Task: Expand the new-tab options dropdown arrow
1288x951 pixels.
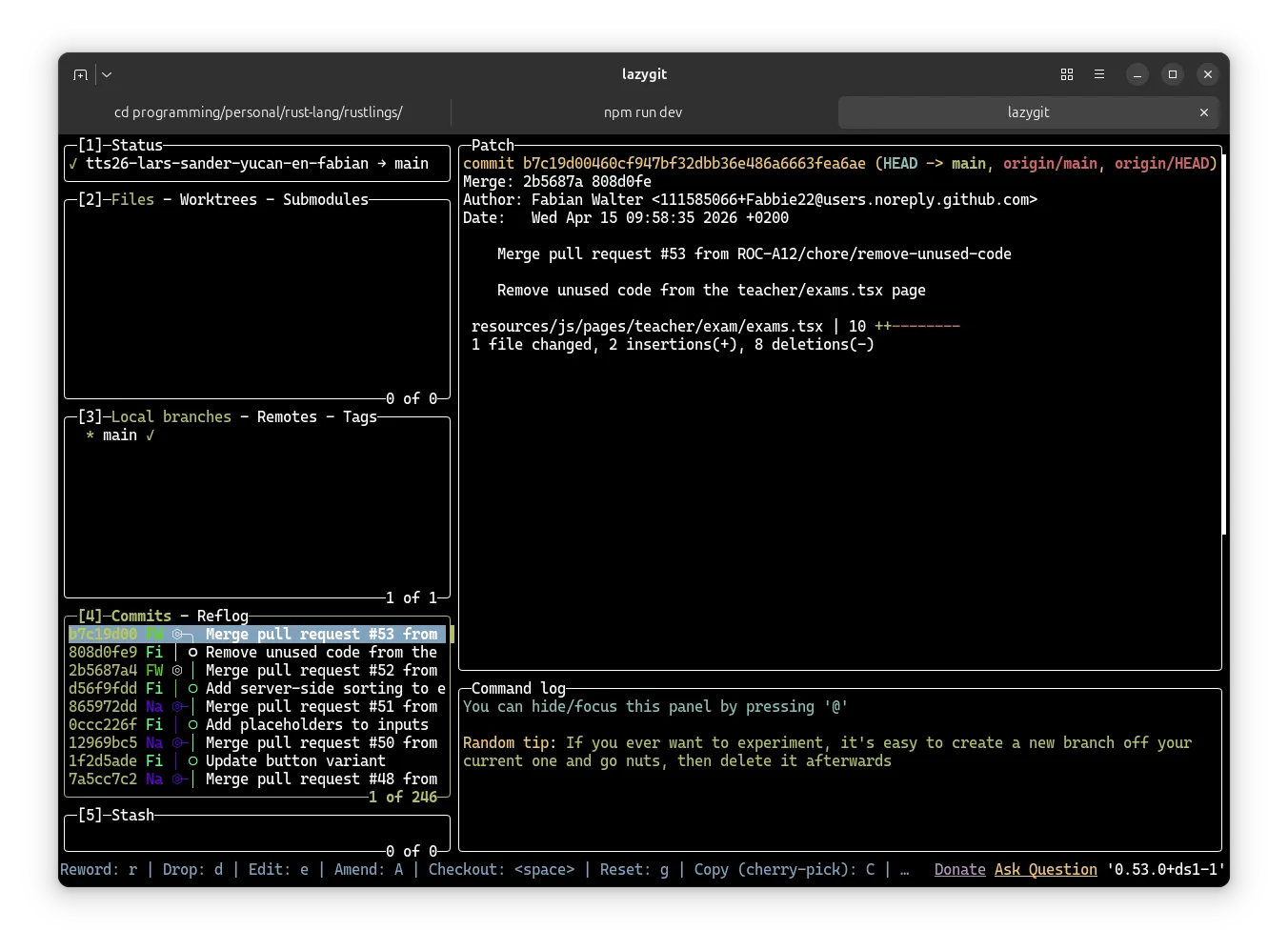Action: click(x=107, y=74)
